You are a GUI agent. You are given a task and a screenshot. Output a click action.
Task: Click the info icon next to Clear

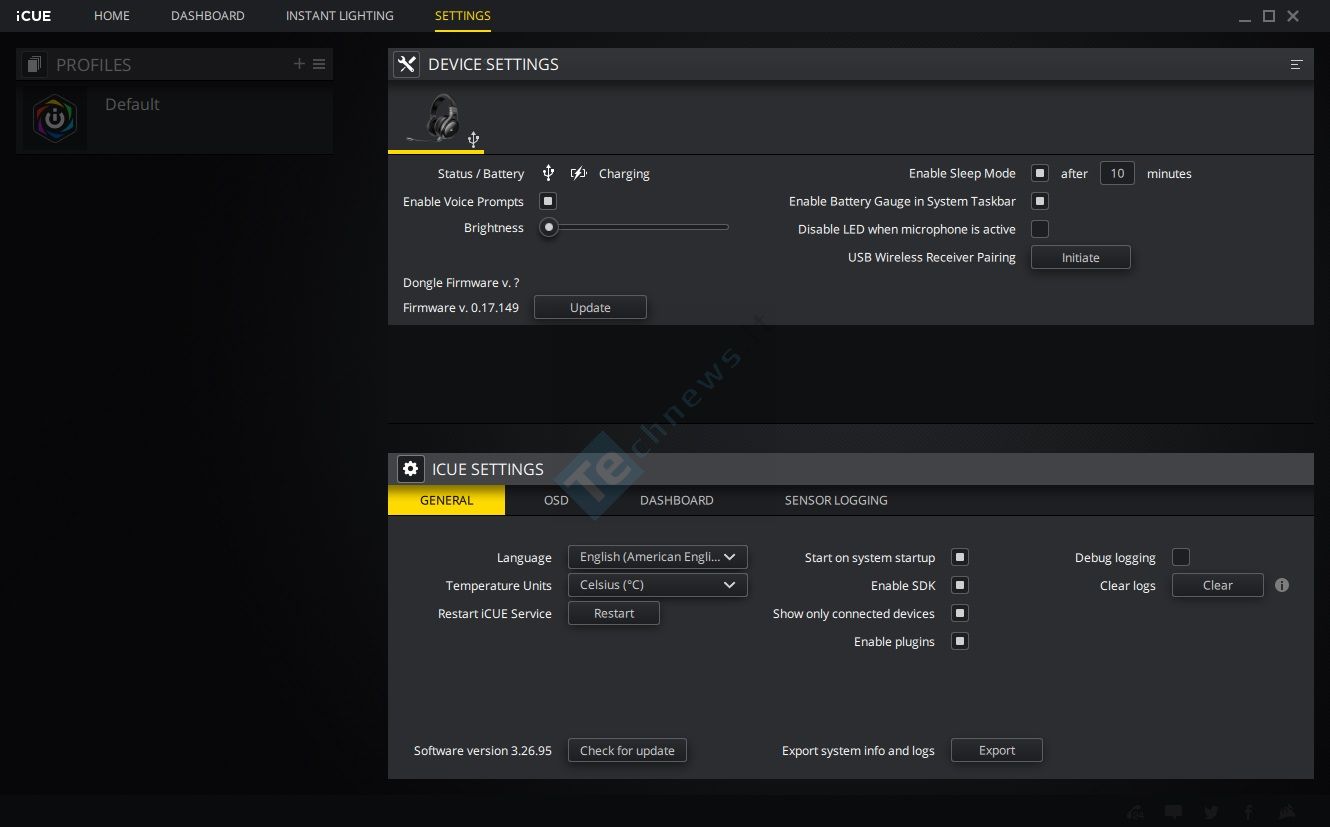pyautogui.click(x=1282, y=585)
